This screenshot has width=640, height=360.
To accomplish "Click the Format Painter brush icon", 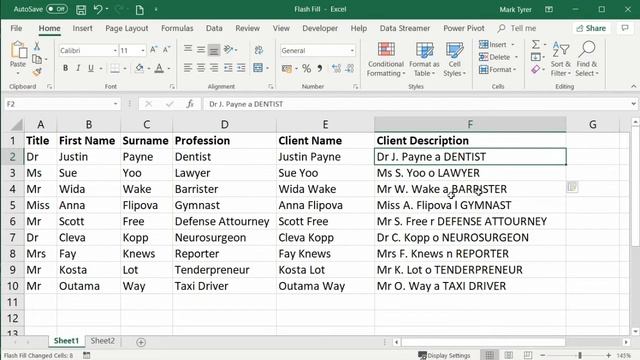I will pos(37,72).
